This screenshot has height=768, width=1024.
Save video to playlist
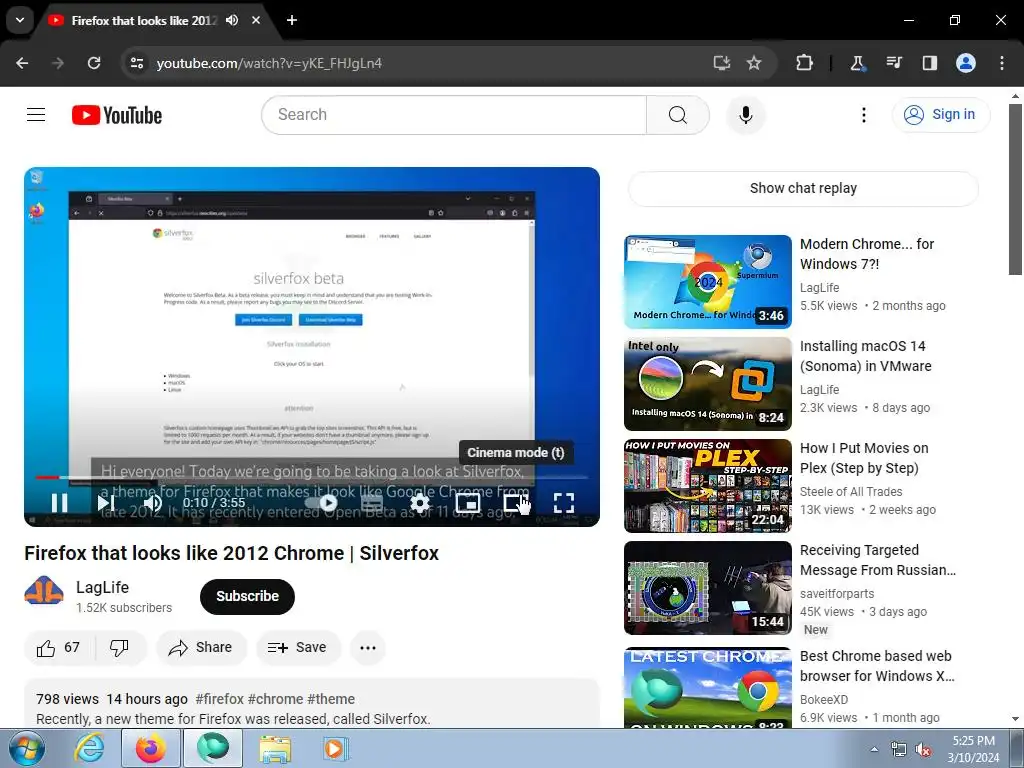click(x=298, y=648)
